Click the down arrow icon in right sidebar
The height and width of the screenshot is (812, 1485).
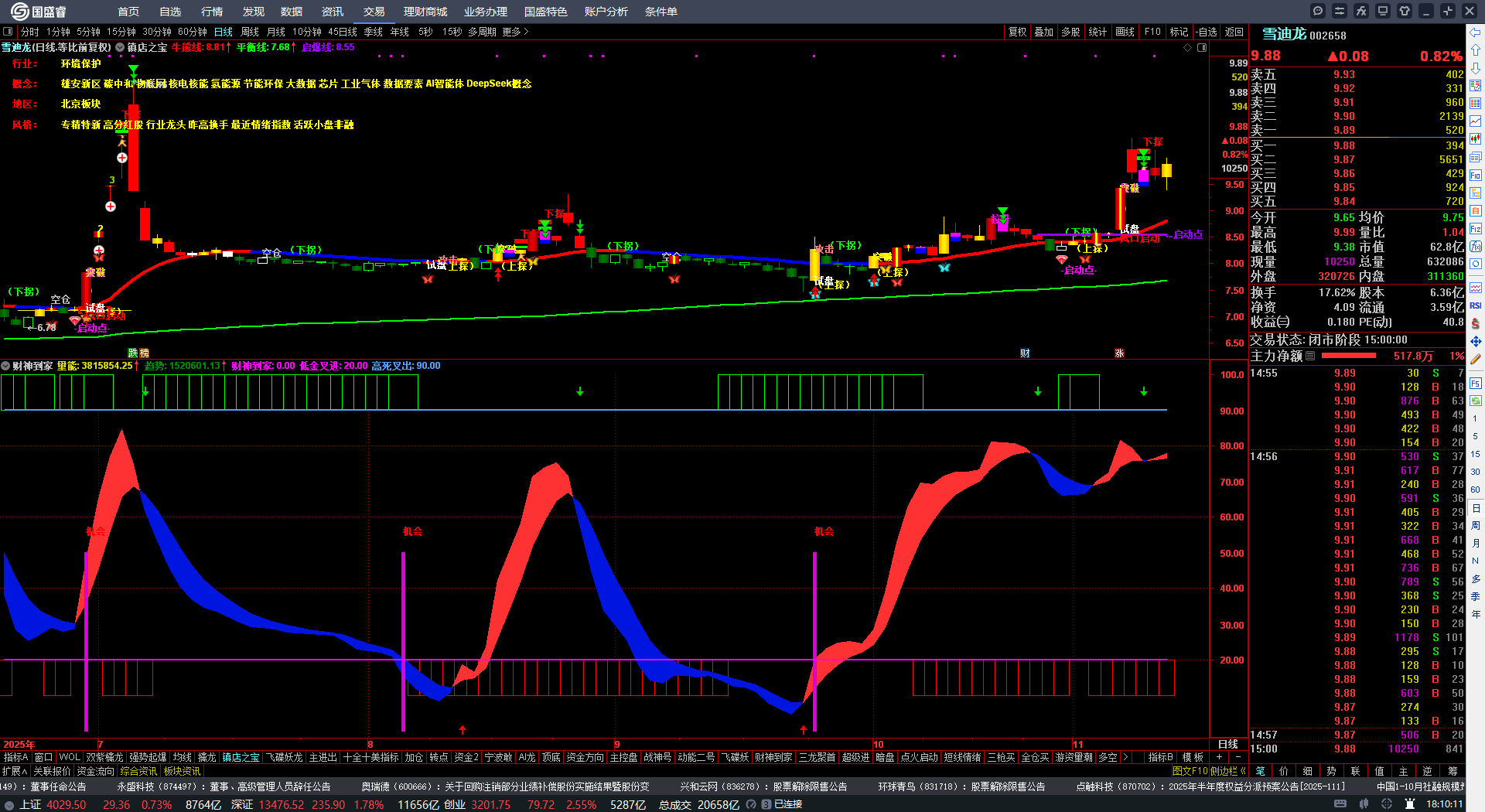[1476, 68]
